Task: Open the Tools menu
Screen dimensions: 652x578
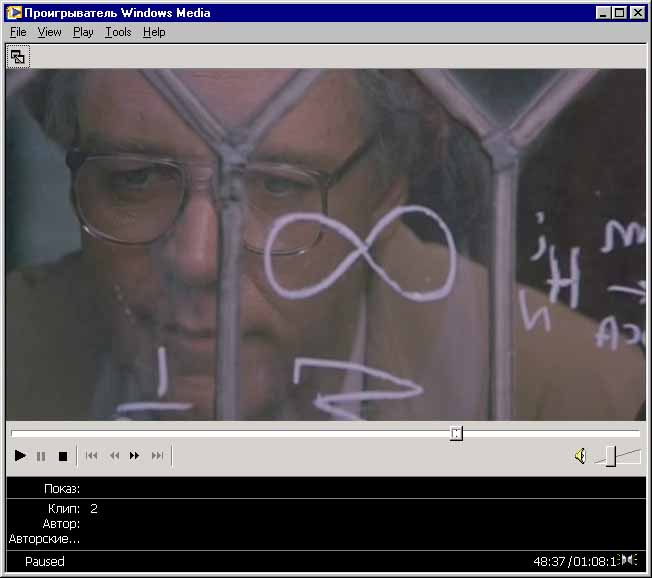Action: [x=118, y=32]
